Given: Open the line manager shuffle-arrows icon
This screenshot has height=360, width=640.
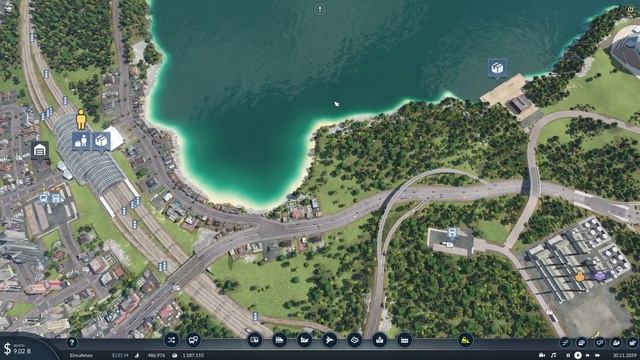Looking at the screenshot, I should tap(171, 340).
